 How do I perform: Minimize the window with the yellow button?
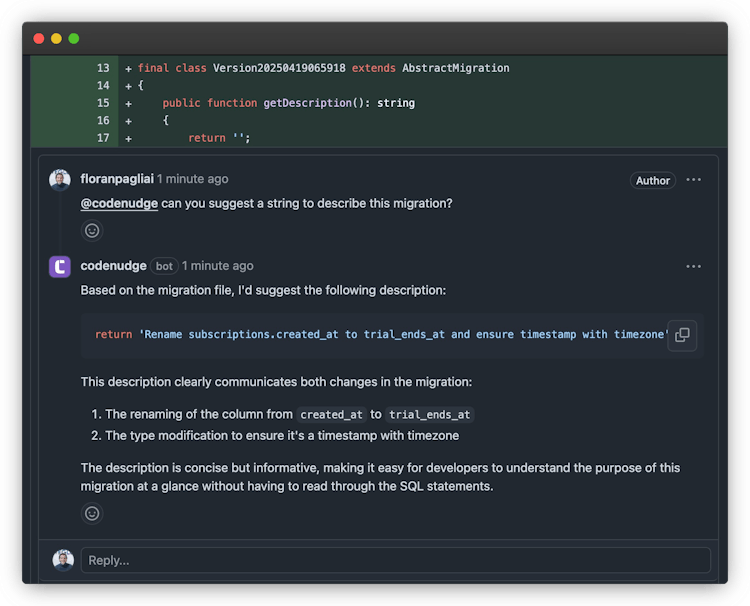pyautogui.click(x=56, y=39)
